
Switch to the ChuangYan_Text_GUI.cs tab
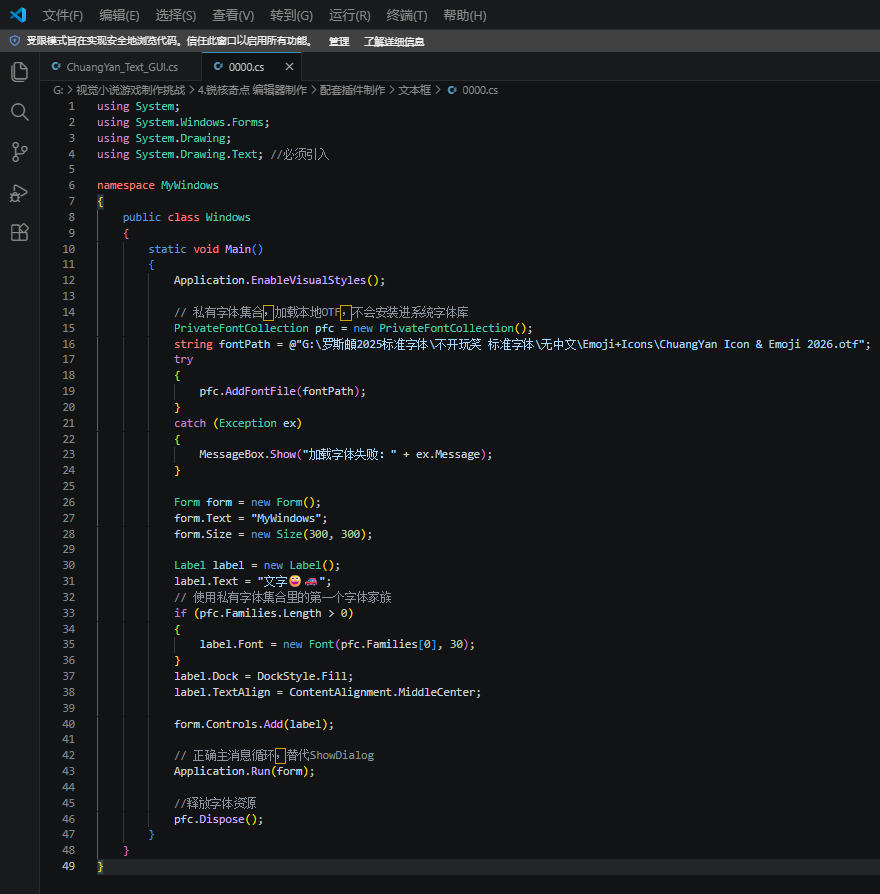121,67
